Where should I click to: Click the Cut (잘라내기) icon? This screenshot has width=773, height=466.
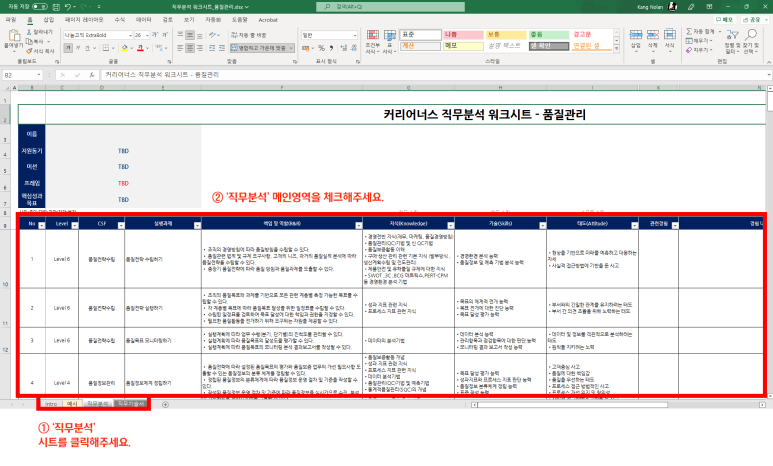(29, 32)
